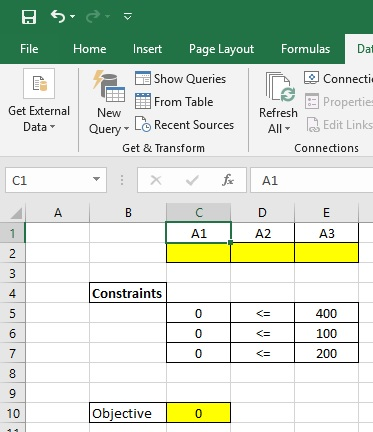Click the formula bar showing A1

tap(311, 180)
